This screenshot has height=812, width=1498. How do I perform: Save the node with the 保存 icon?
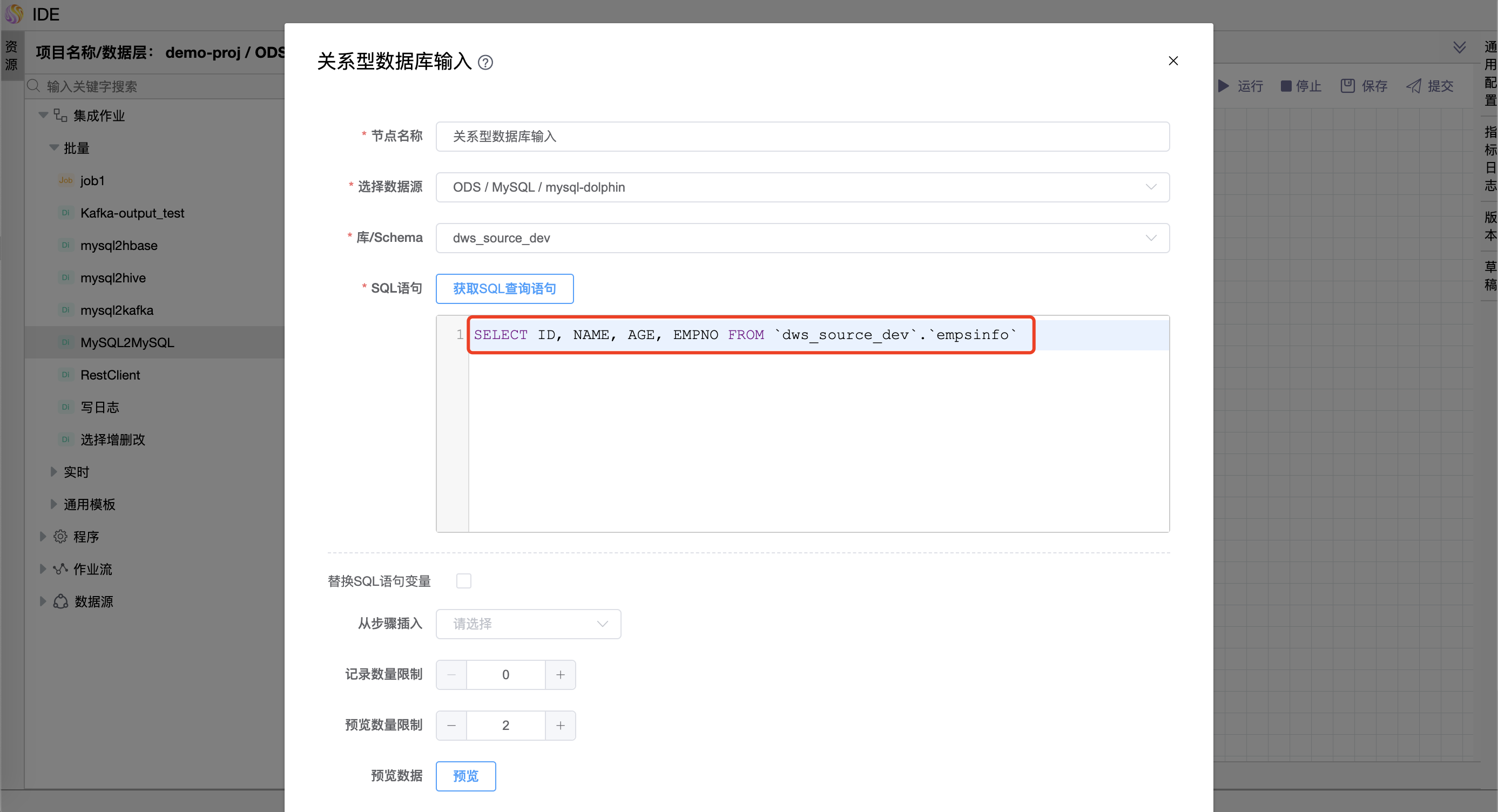click(x=1348, y=85)
